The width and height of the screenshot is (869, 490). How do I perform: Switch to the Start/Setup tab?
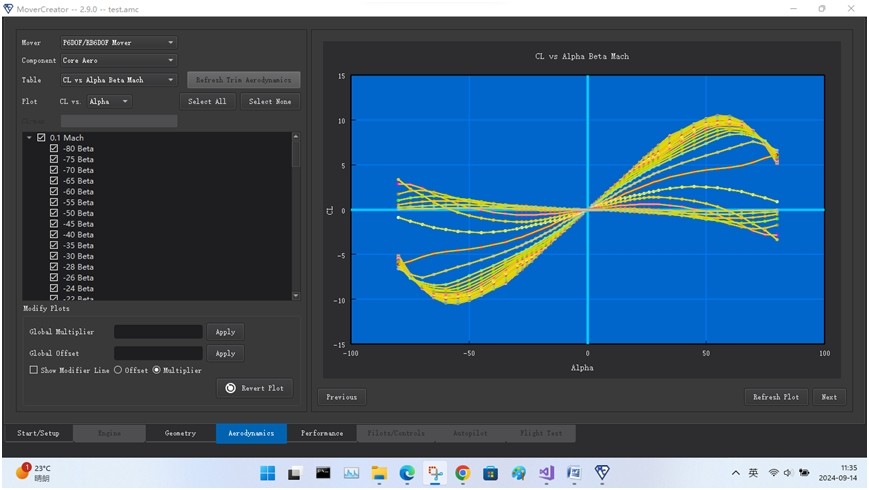38,433
